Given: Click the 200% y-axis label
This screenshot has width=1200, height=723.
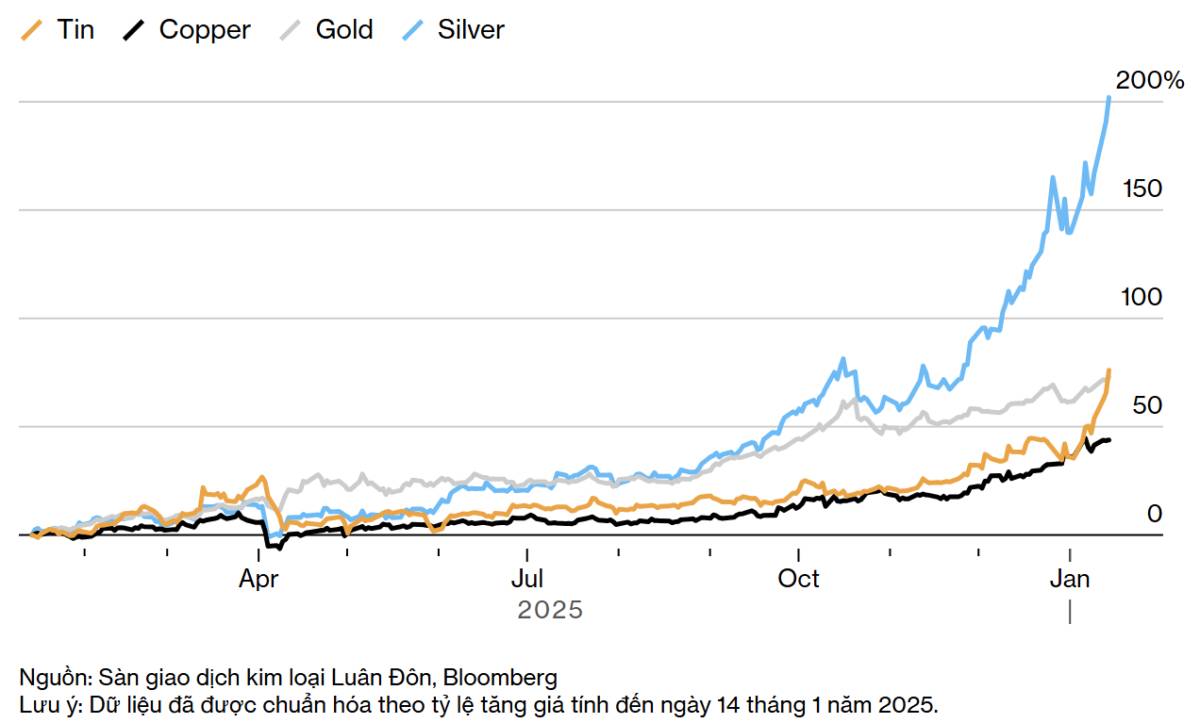Looking at the screenshot, I should [x=1149, y=81].
